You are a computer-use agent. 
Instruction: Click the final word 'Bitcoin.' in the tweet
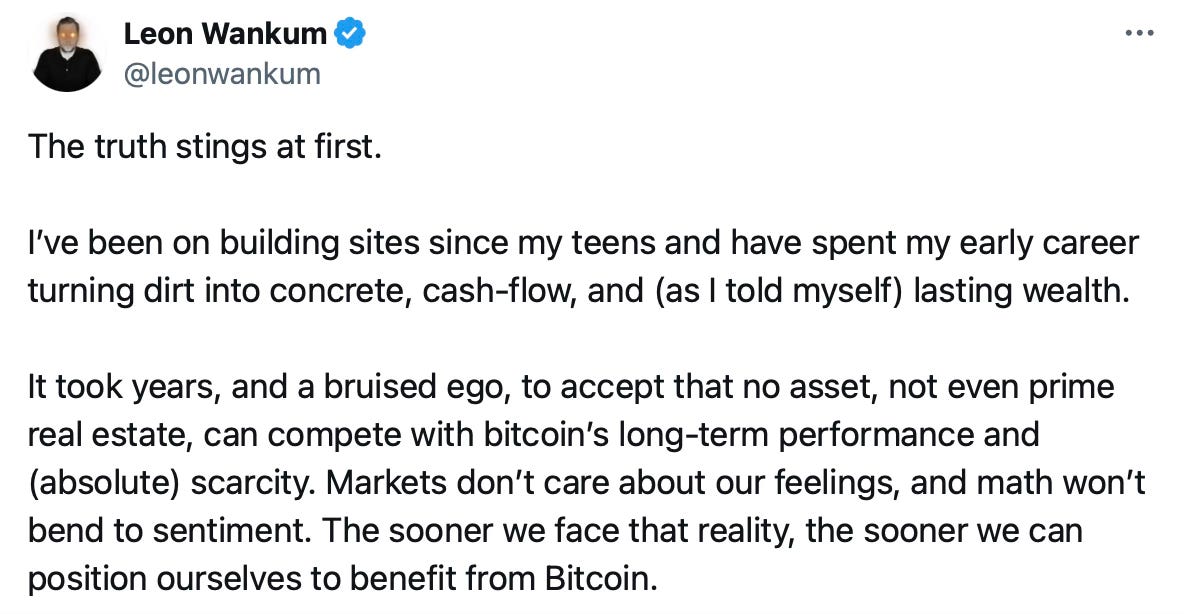coord(601,579)
